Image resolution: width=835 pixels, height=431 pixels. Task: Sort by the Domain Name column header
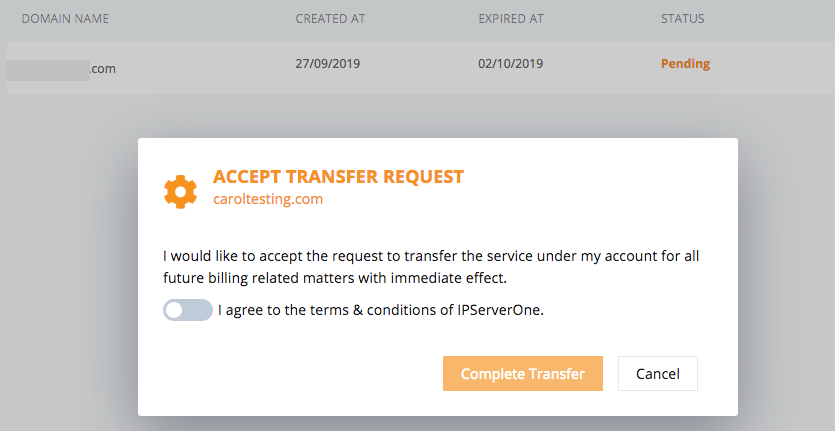pos(65,19)
